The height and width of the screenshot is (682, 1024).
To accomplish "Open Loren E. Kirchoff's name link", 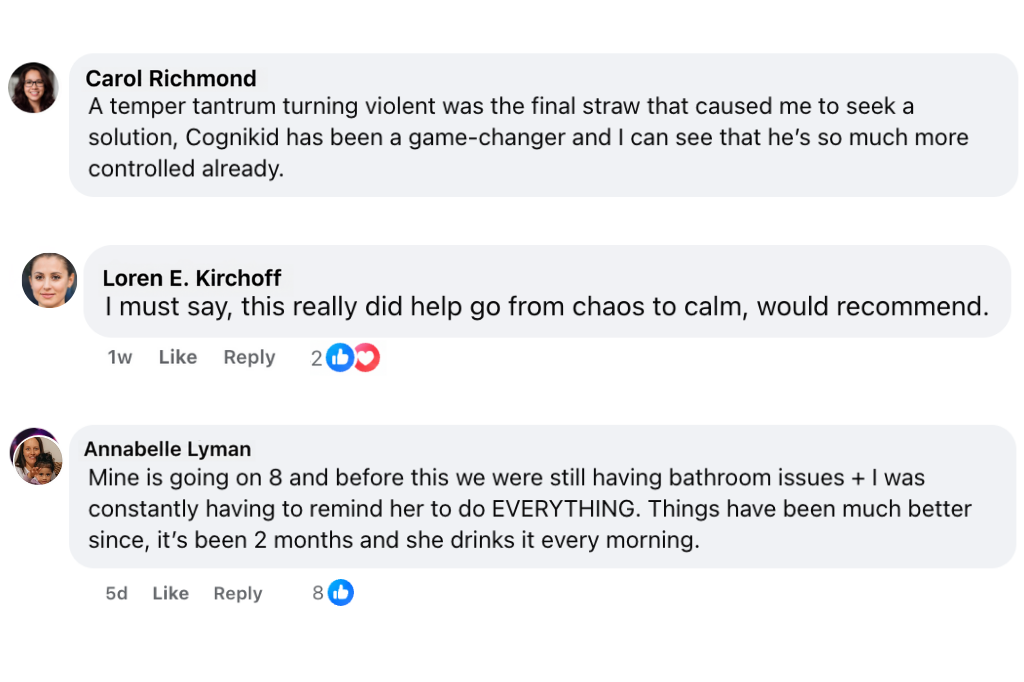I will [192, 278].
